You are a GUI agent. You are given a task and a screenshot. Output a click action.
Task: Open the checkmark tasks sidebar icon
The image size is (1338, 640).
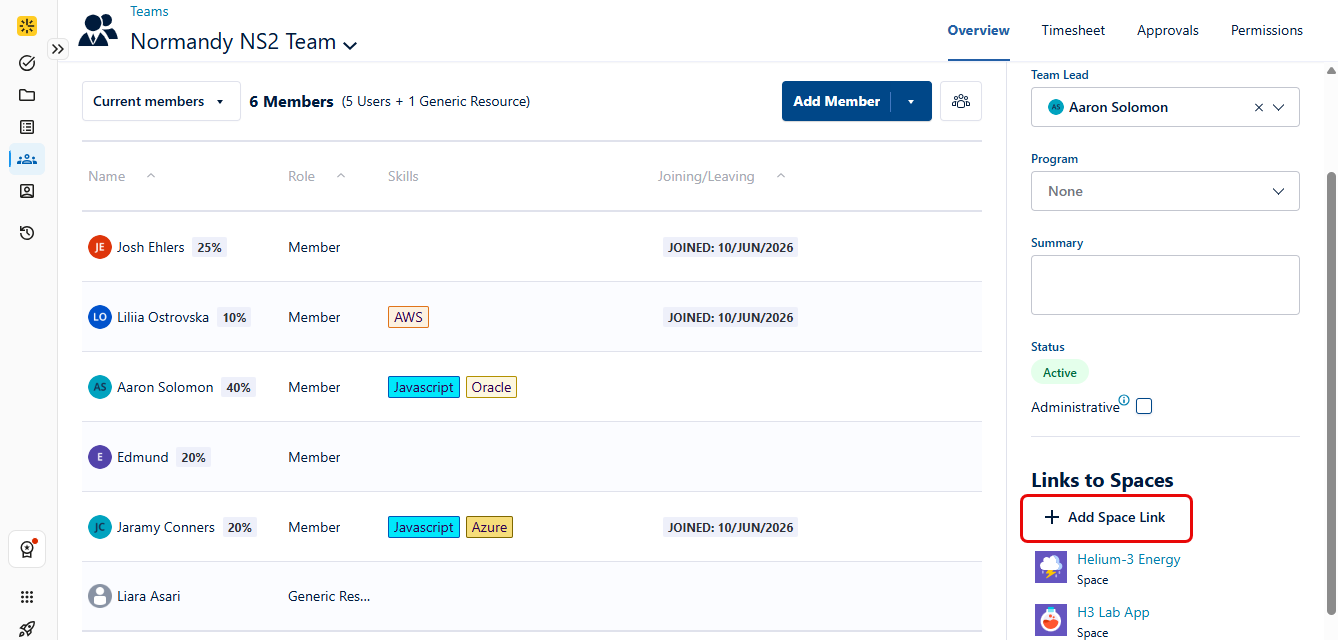[27, 63]
